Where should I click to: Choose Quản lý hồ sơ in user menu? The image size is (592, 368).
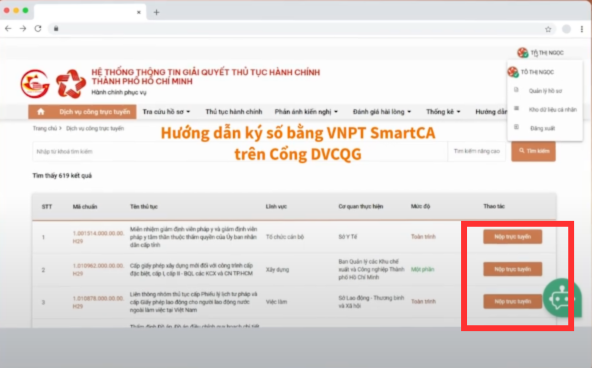point(545,91)
